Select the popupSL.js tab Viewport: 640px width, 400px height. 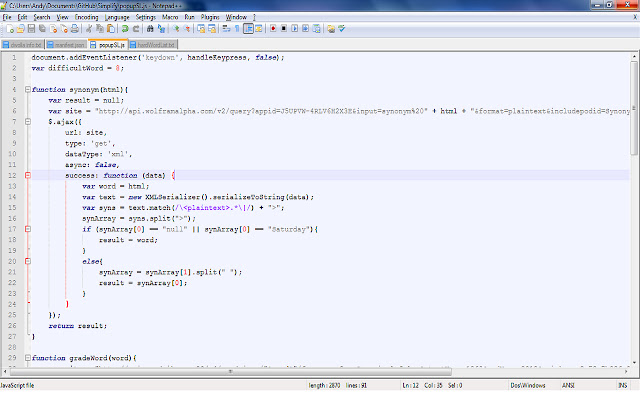point(108,44)
